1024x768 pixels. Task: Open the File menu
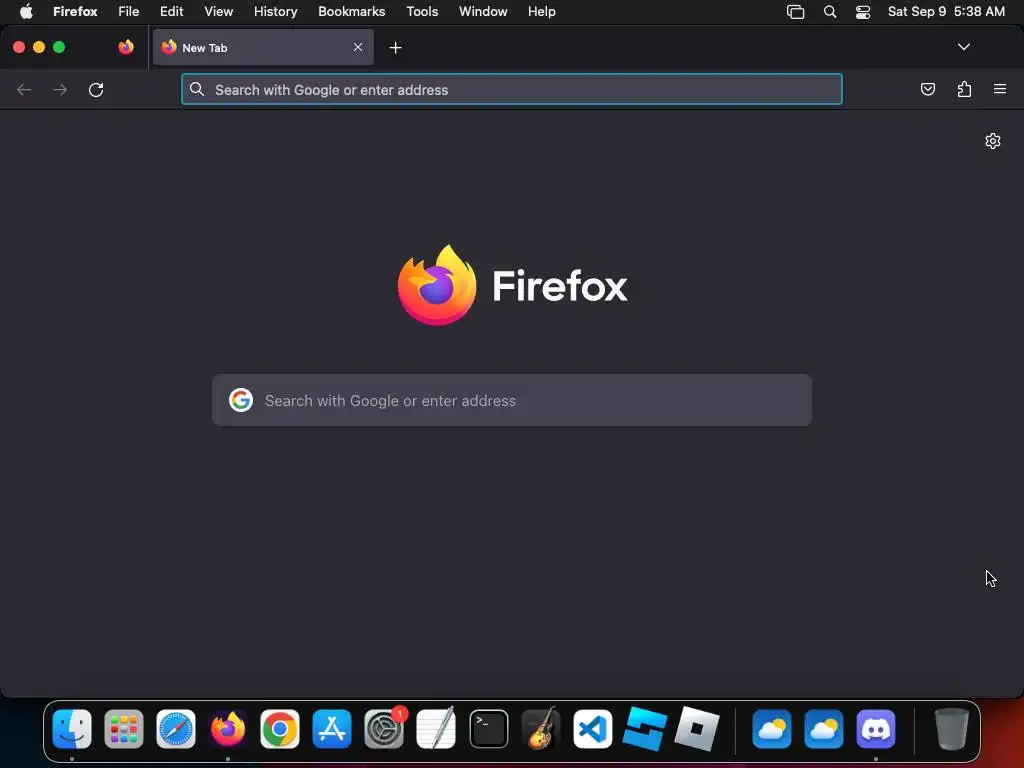(129, 11)
